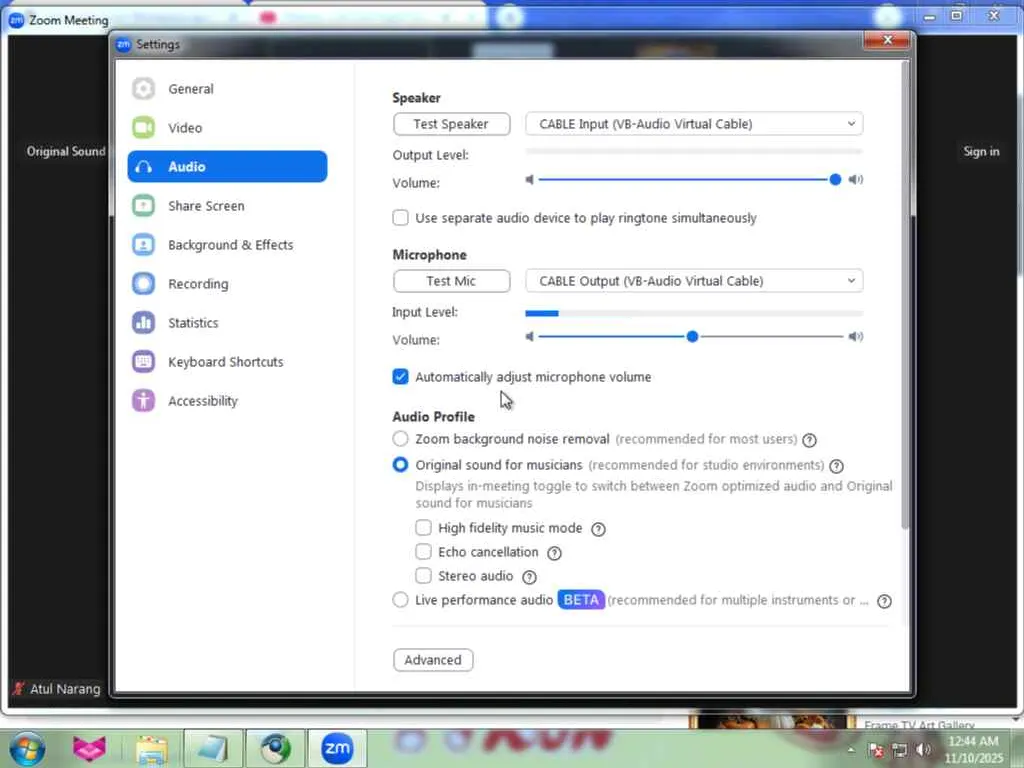Click help icon next to High fidelity music mode
The width and height of the screenshot is (1024, 768).
(598, 529)
